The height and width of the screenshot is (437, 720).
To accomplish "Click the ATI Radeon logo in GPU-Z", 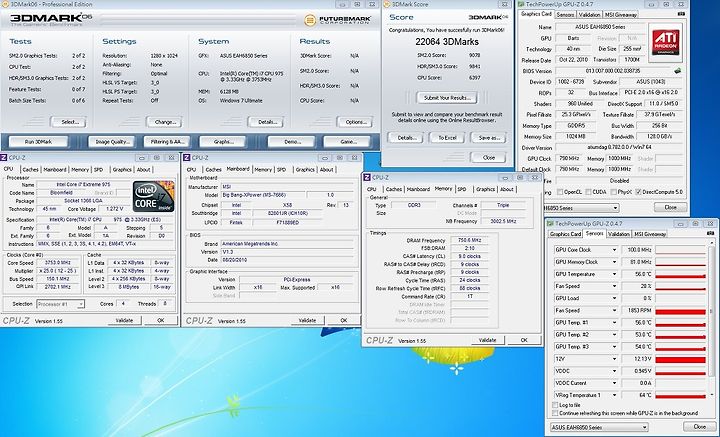I will pos(665,42).
